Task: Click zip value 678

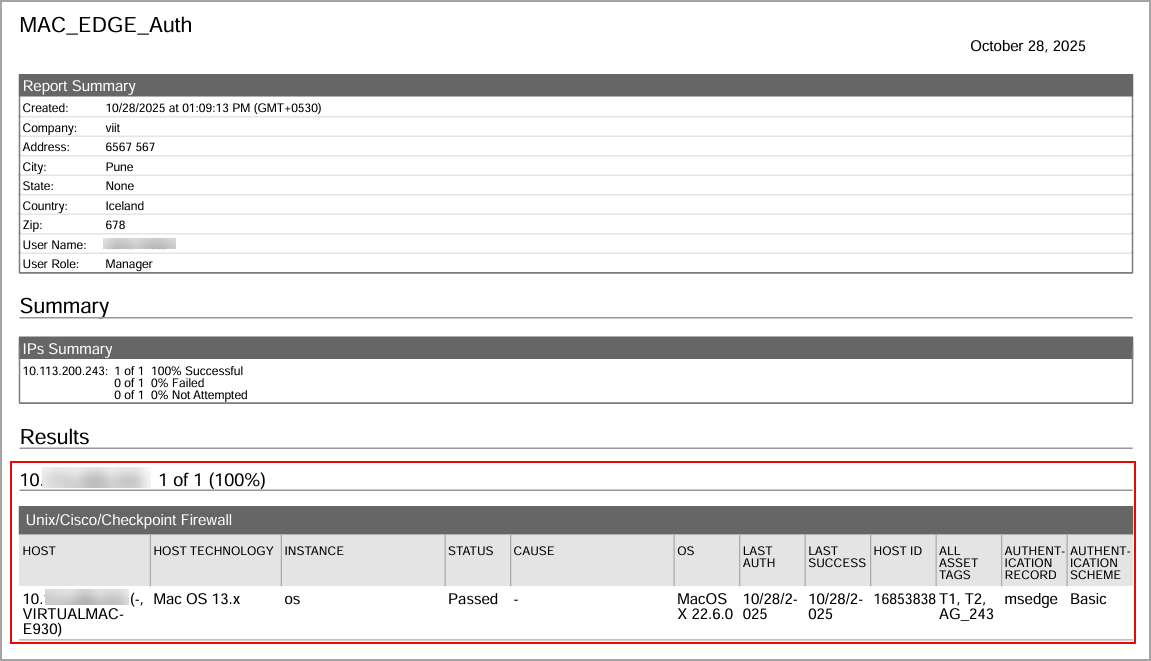Action: tap(115, 225)
